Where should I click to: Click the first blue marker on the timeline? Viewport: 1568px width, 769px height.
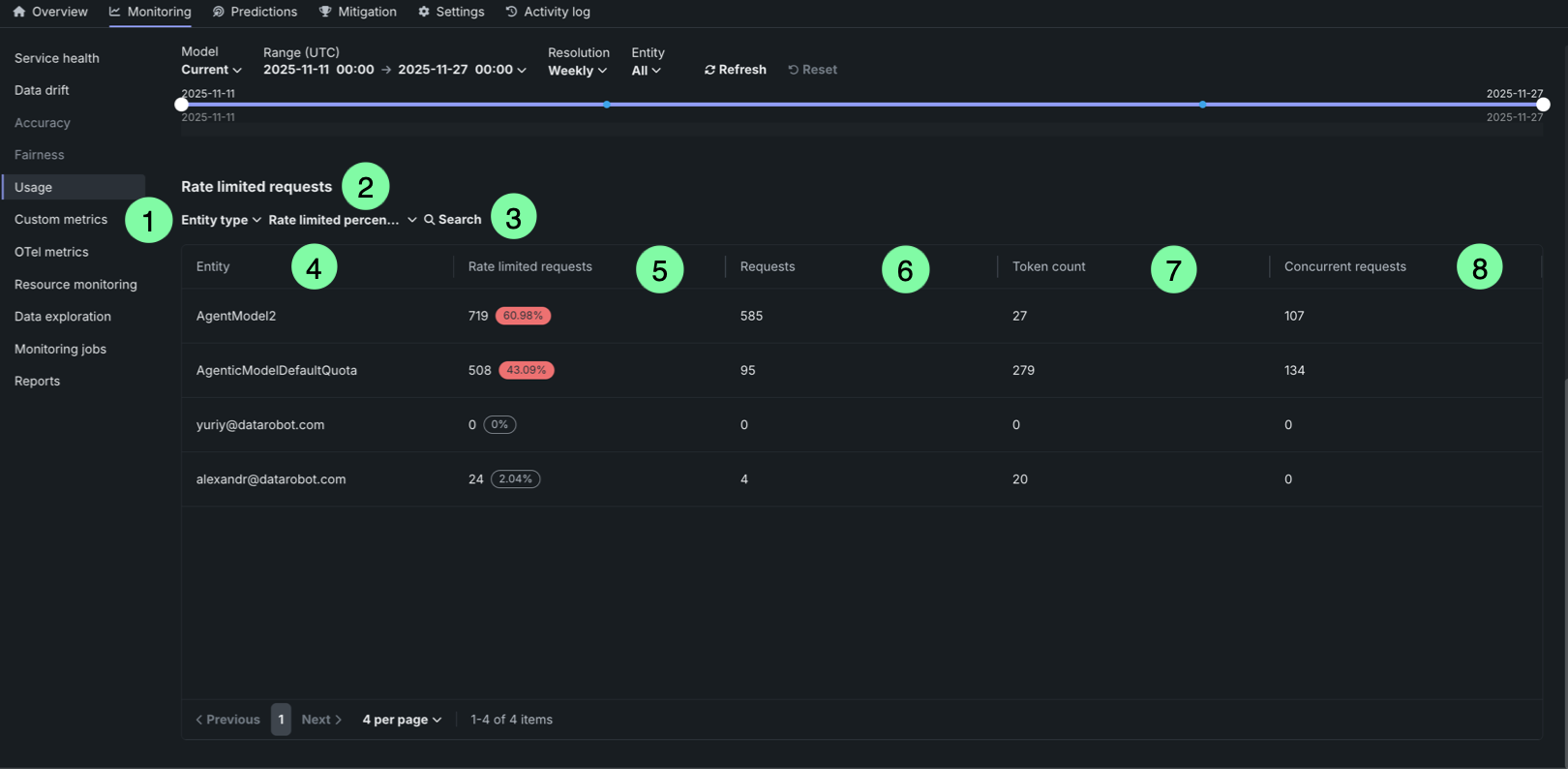[607, 105]
